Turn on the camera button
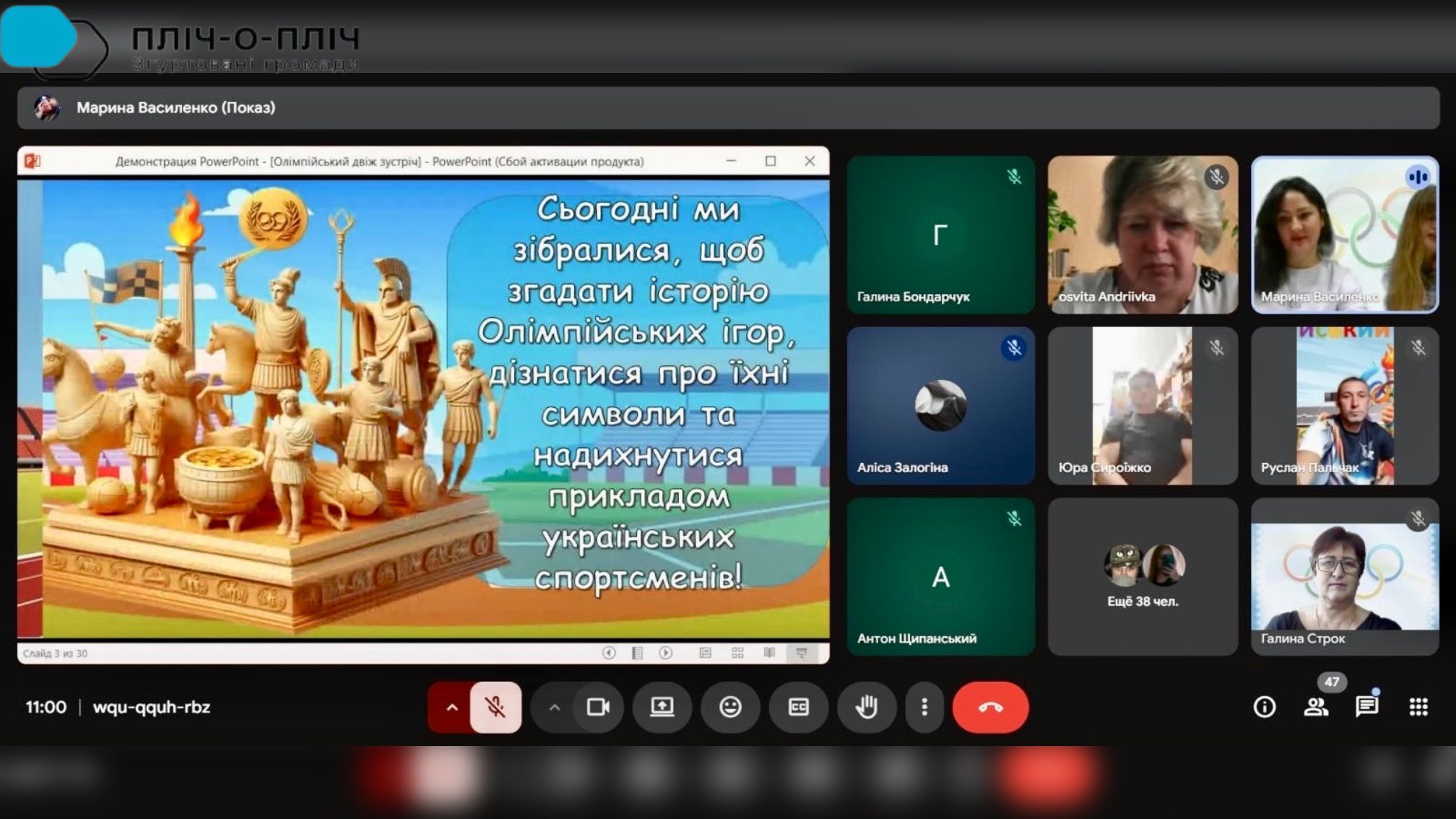The height and width of the screenshot is (819, 1456). 598,707
